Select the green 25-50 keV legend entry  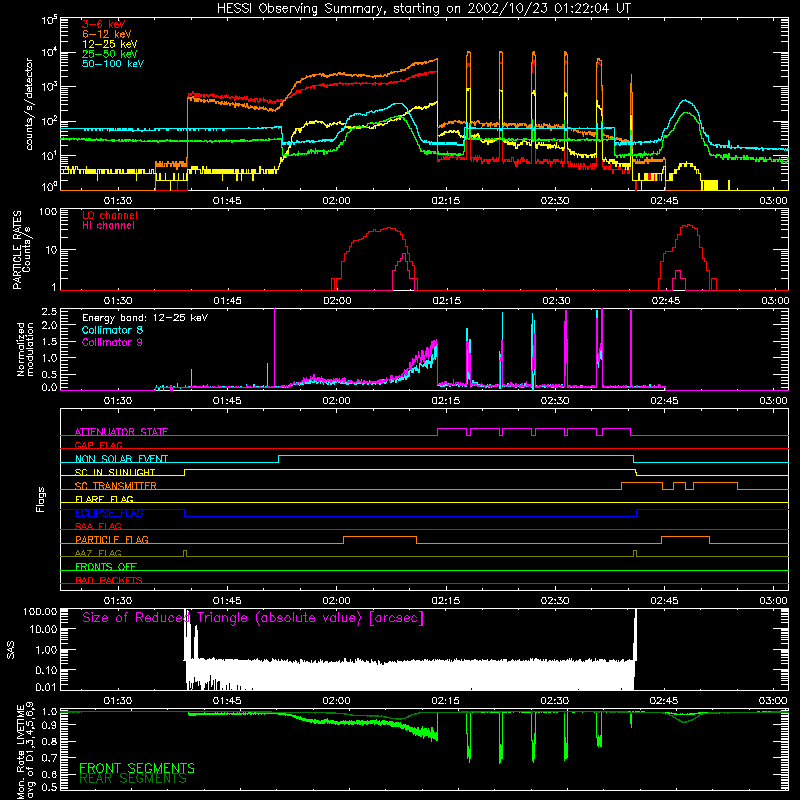[110, 54]
